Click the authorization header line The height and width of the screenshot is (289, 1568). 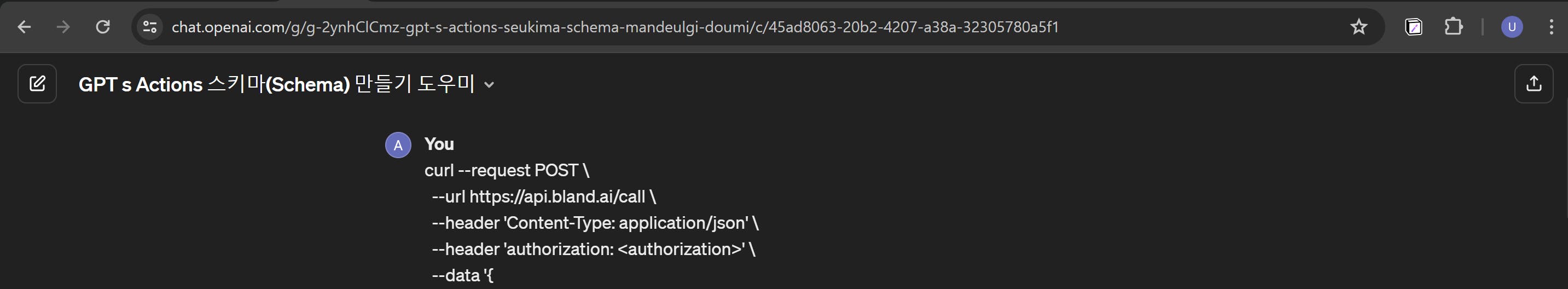click(593, 249)
